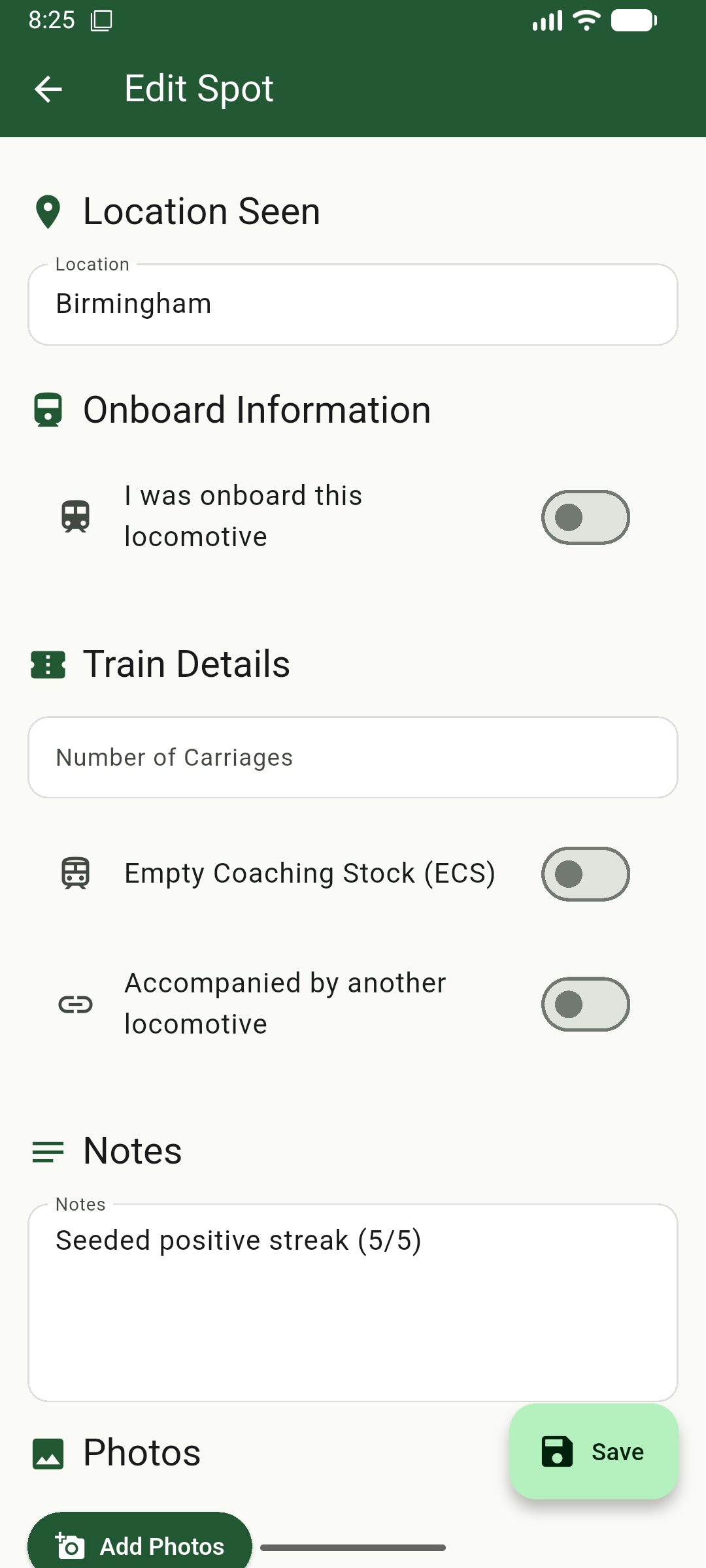Turn on Accompanied by another locomotive
The width and height of the screenshot is (706, 1568).
point(585,1004)
